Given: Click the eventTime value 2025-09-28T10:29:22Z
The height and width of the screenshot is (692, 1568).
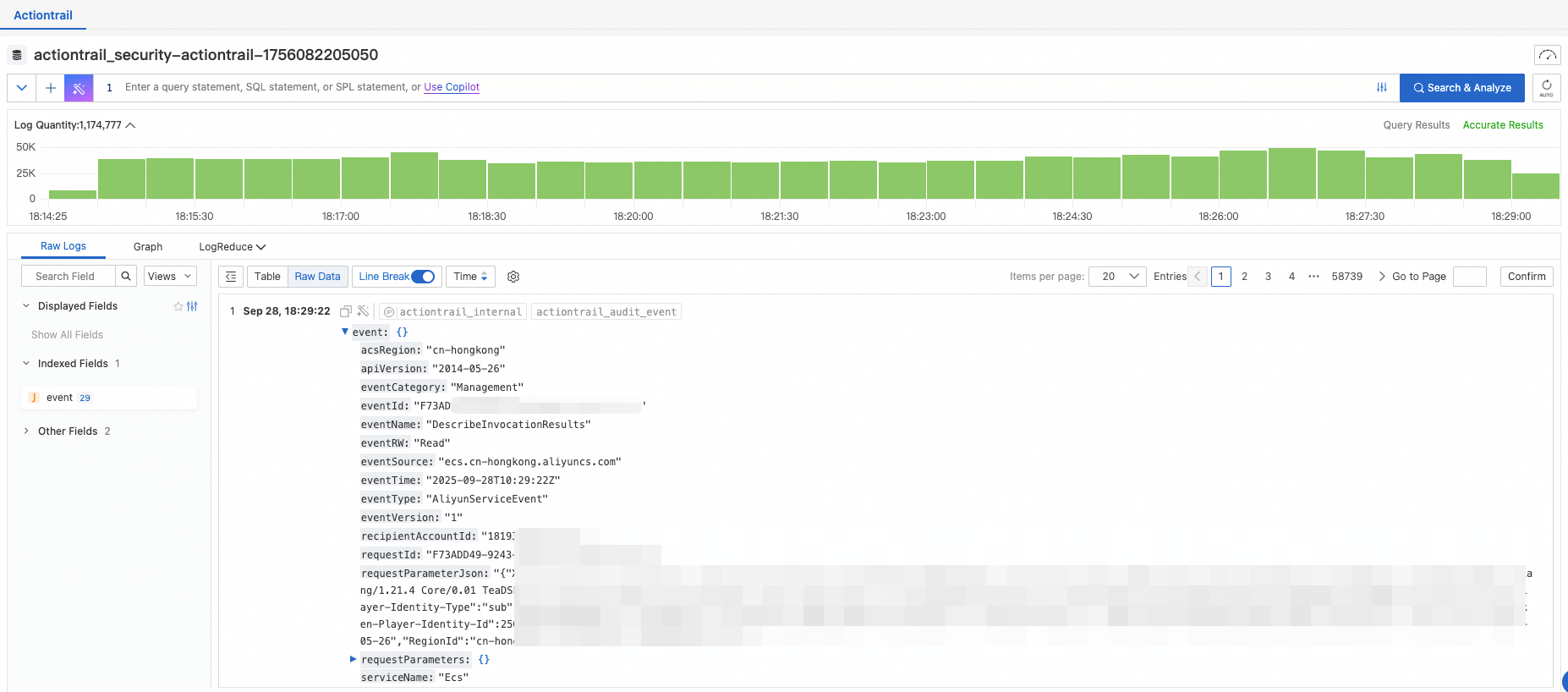Looking at the screenshot, I should coord(493,481).
